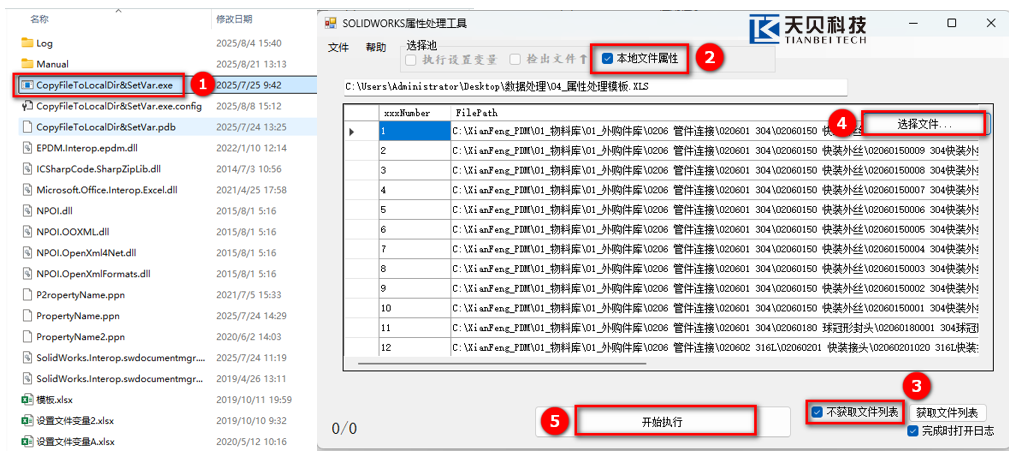Toggle the 完成时打开日志 checkbox
1009x453 pixels.
[913, 431]
